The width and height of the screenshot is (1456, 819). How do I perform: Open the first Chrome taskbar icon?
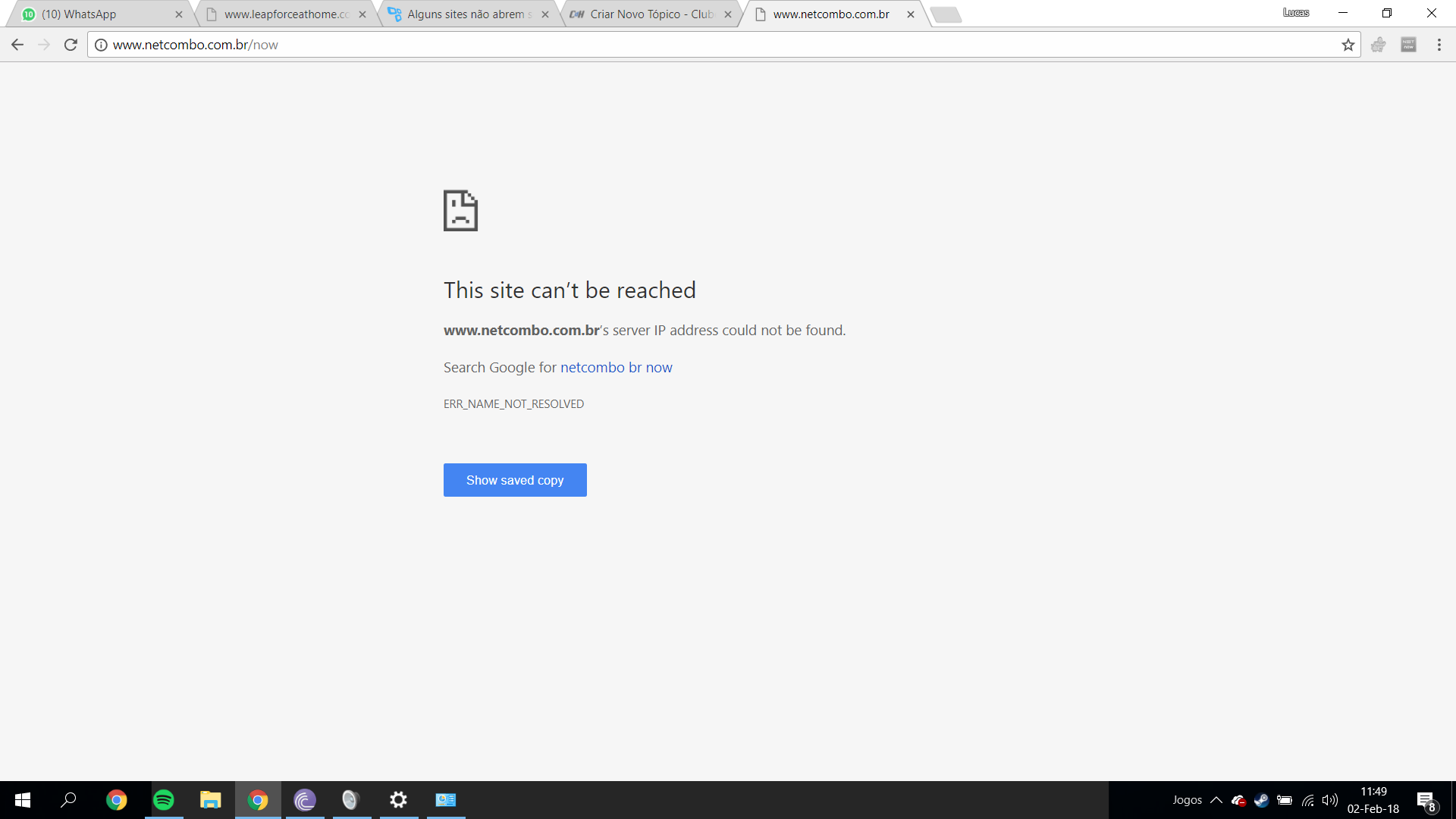[x=117, y=800]
